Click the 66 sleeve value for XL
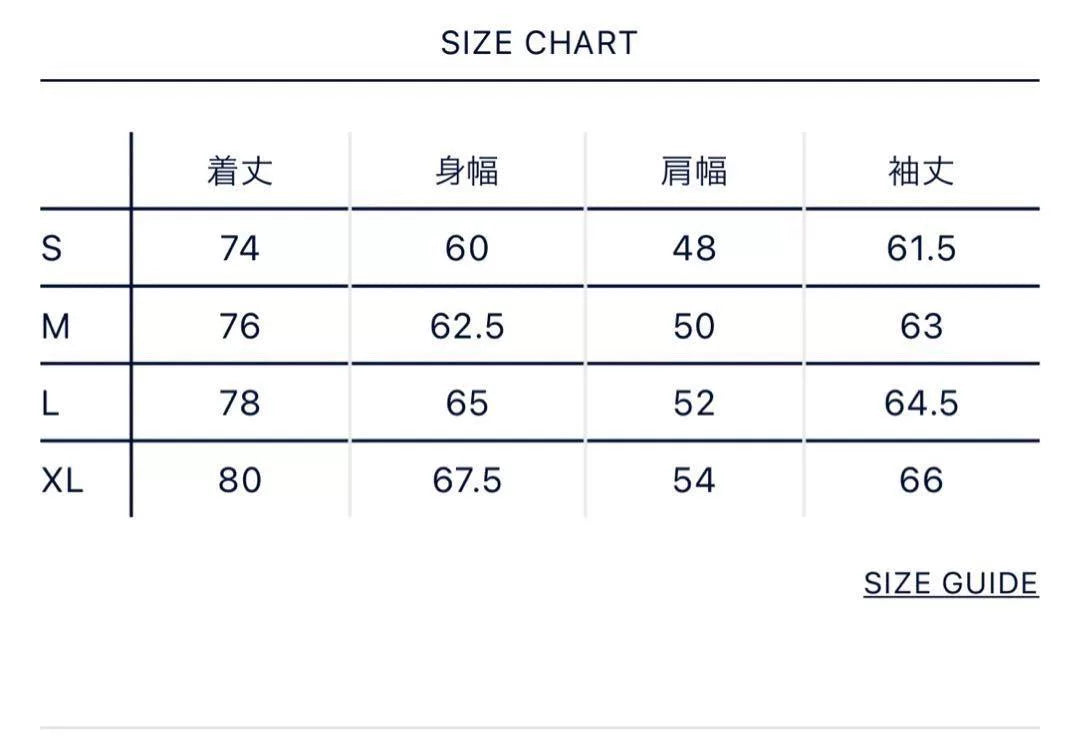The height and width of the screenshot is (752, 1080). pos(921,480)
